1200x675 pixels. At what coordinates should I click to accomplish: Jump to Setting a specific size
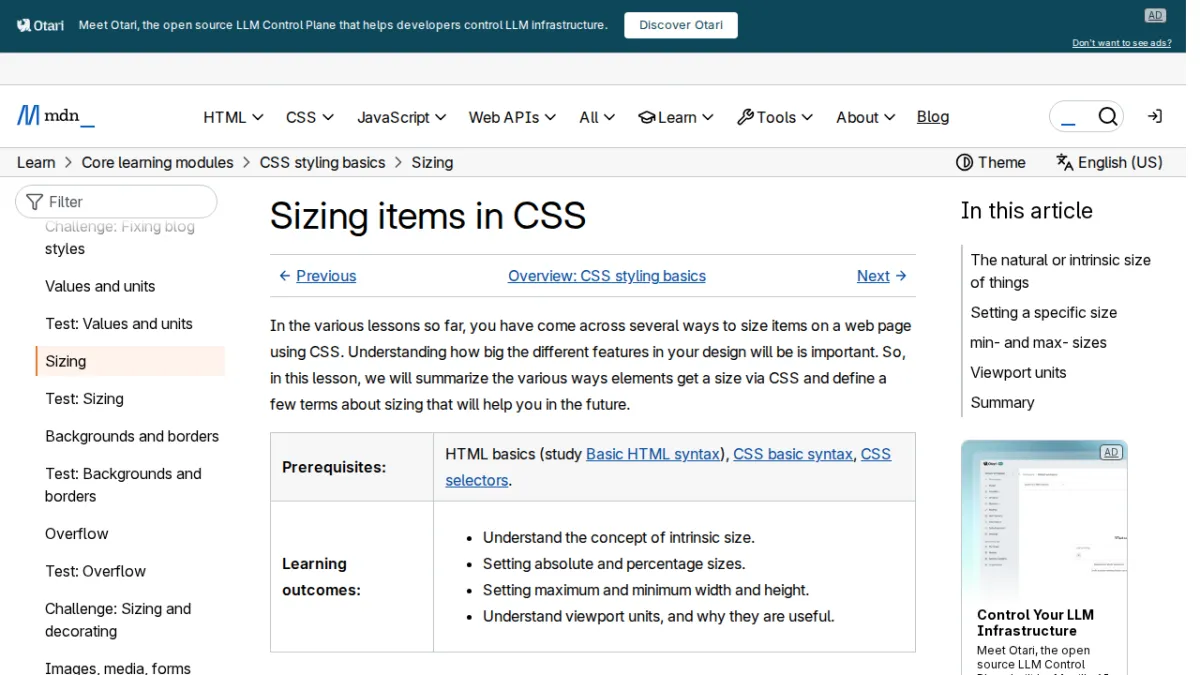[x=1043, y=312]
